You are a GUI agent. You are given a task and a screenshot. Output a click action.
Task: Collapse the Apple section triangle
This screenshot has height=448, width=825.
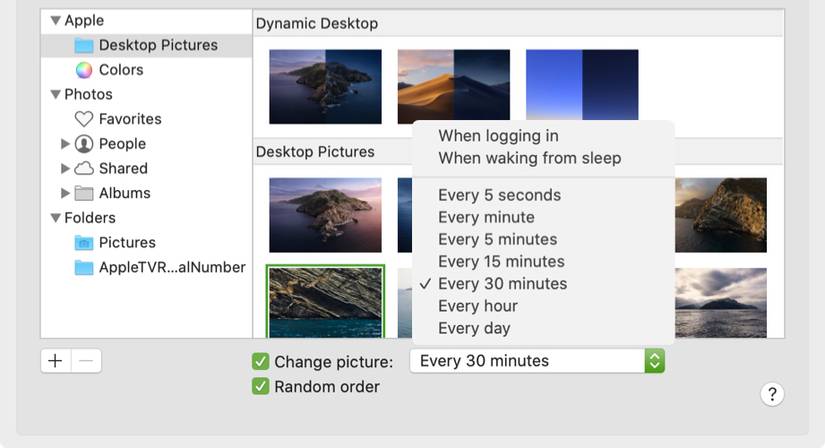tap(55, 21)
